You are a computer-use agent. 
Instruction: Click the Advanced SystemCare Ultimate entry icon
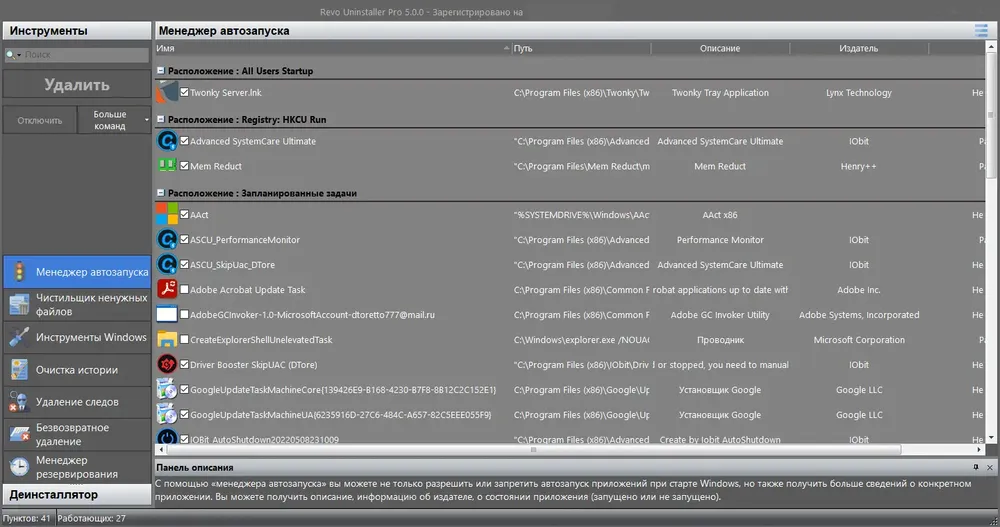(167, 141)
